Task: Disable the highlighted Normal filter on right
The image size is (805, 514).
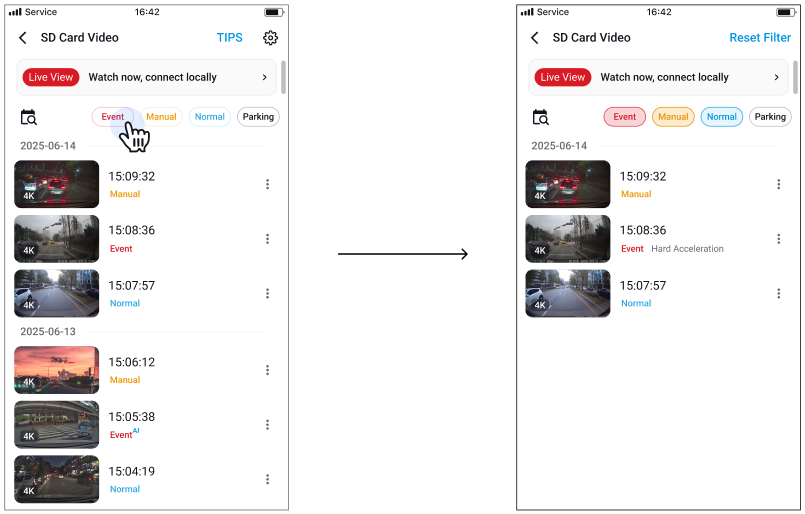Action: (721, 117)
